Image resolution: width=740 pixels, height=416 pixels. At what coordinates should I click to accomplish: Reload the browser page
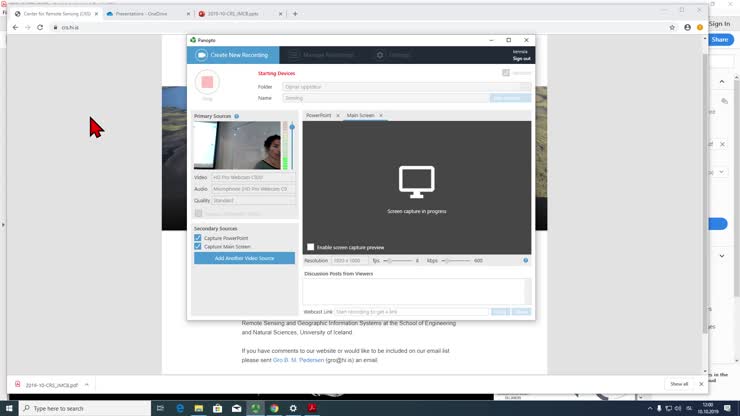(40, 27)
